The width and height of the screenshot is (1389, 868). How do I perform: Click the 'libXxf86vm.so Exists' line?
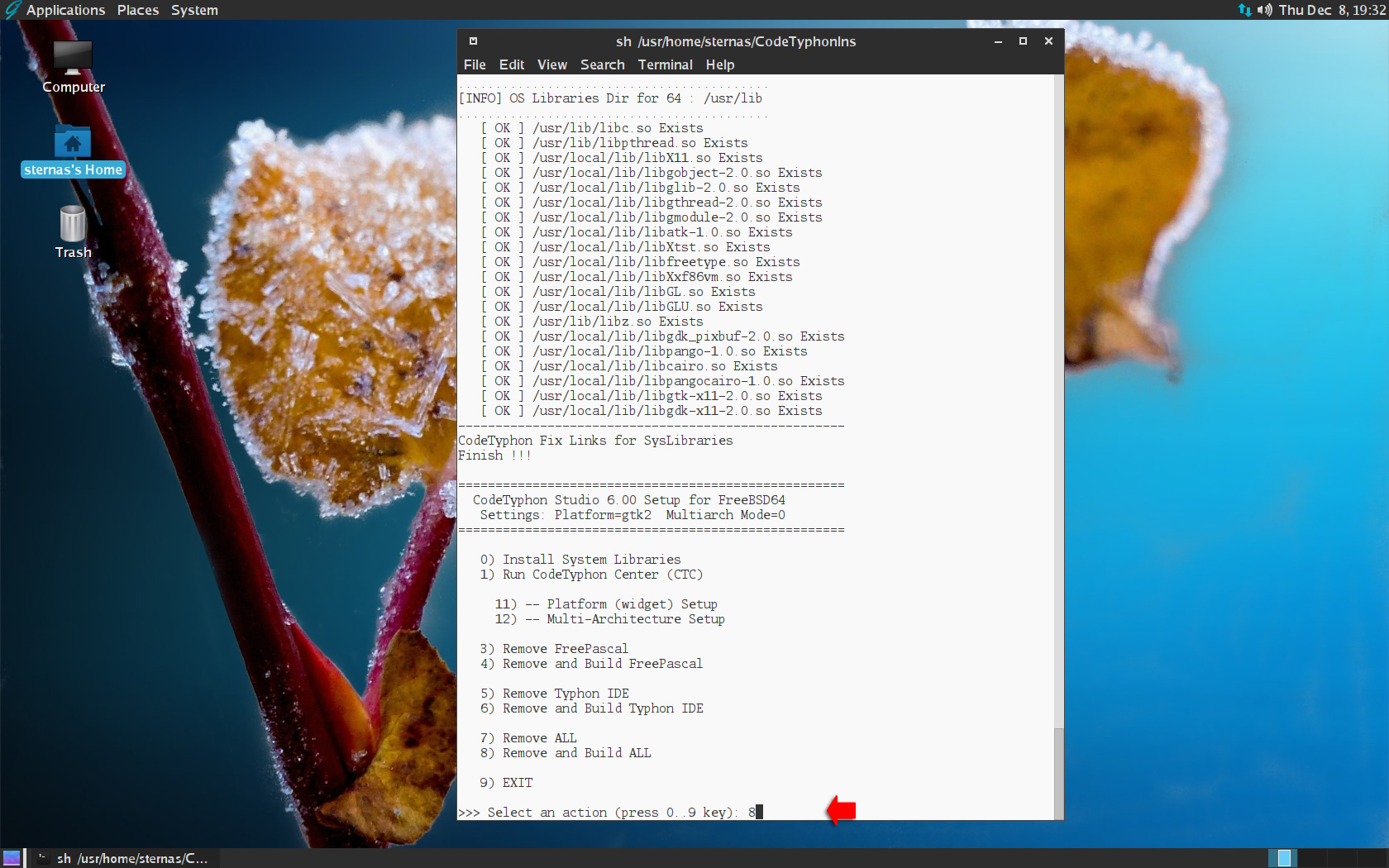click(x=637, y=277)
